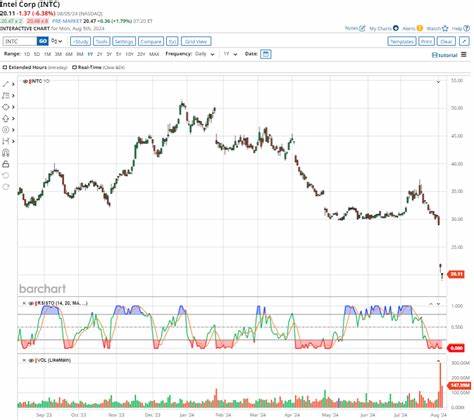Open the chart type dropdown beside GO
The height and width of the screenshot is (420, 474).
(57, 41)
